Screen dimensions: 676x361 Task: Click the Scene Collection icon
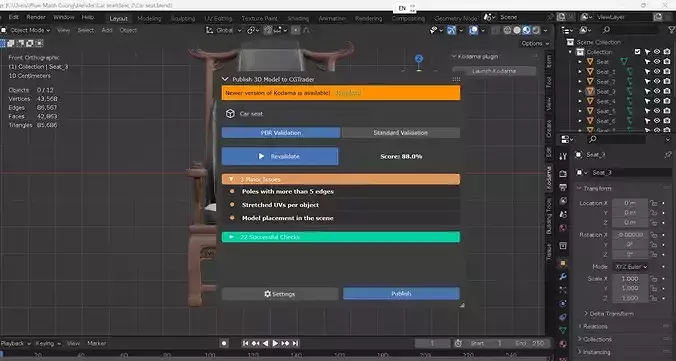(x=570, y=42)
